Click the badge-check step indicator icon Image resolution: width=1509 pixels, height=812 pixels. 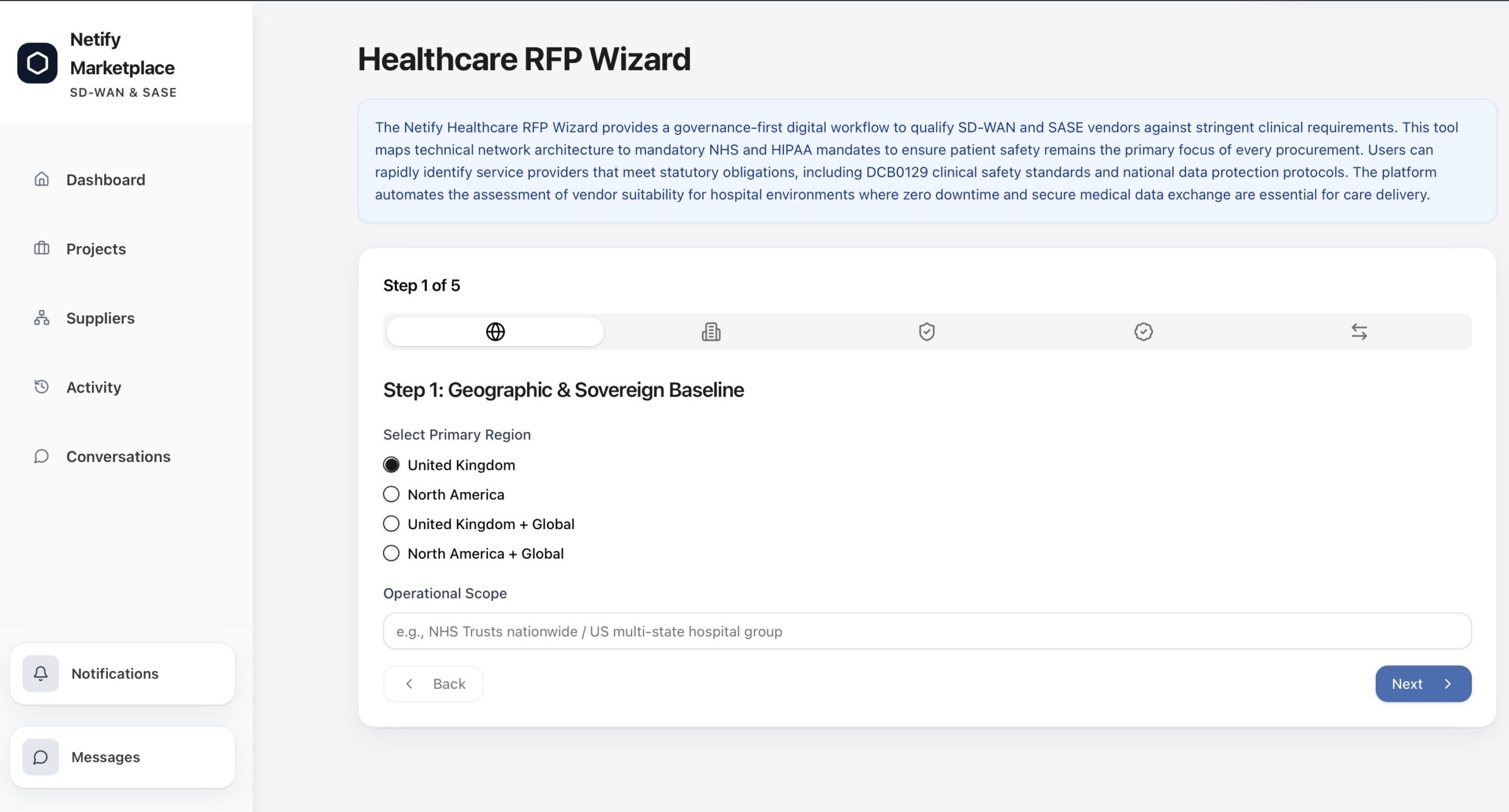tap(1144, 331)
